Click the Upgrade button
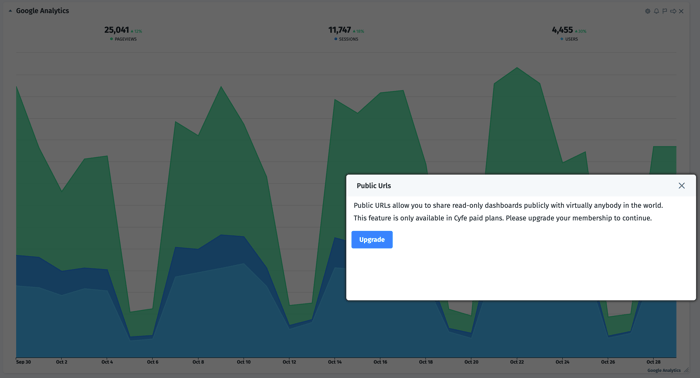Screen dimensions: 700x378 click(x=372, y=240)
